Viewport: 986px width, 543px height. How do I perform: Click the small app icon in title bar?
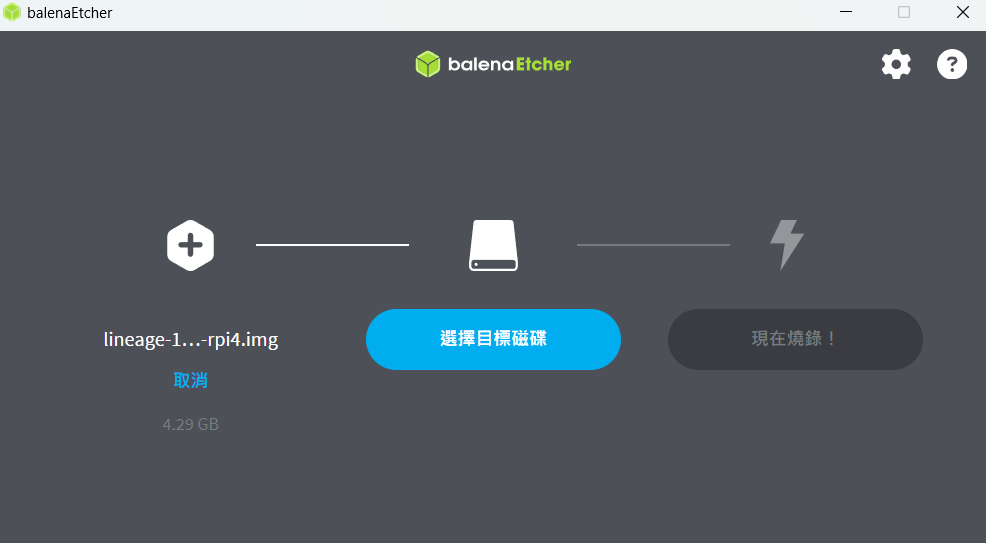12,12
